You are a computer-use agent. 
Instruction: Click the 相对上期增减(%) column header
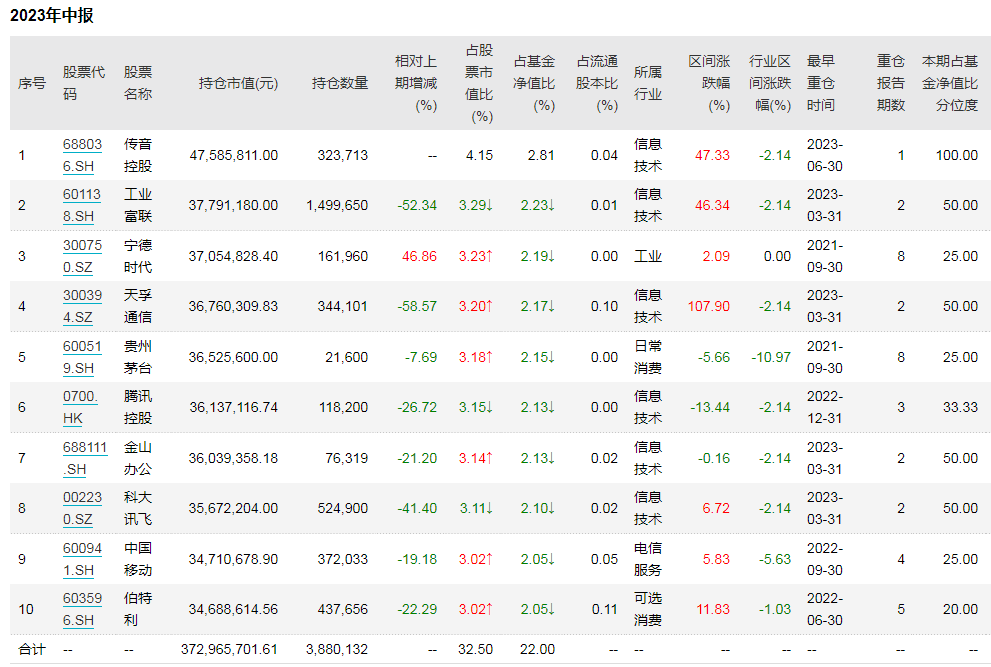pyautogui.click(x=415, y=83)
